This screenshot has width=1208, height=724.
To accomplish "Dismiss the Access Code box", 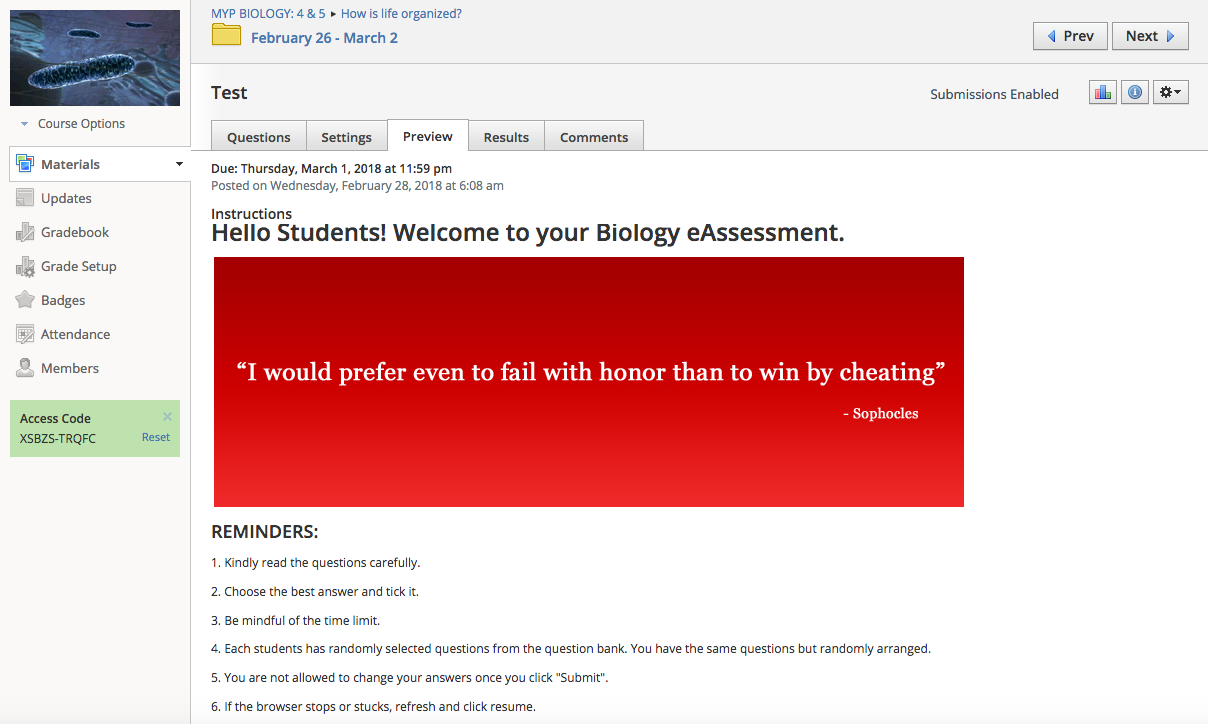I will (x=167, y=417).
